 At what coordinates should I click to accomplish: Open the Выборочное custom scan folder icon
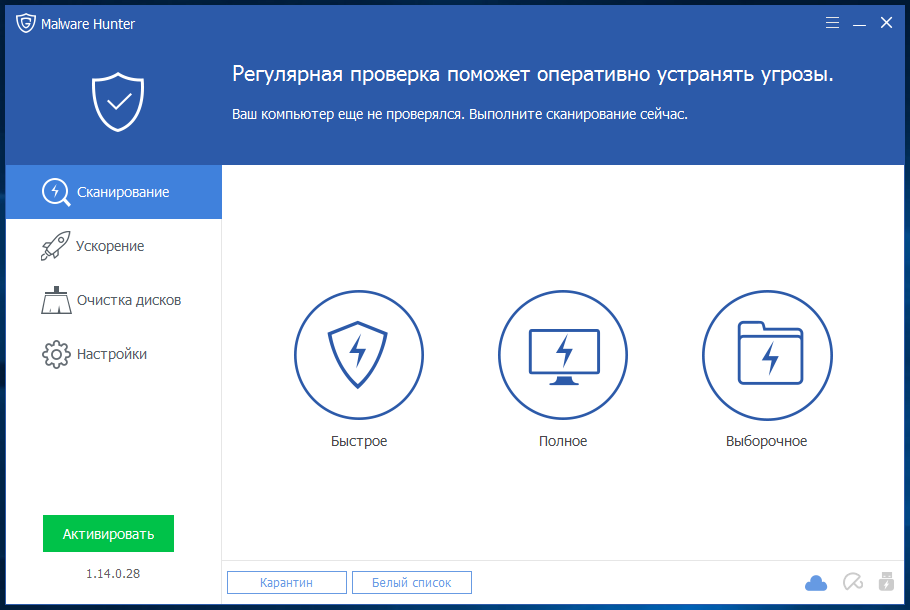pyautogui.click(x=767, y=353)
